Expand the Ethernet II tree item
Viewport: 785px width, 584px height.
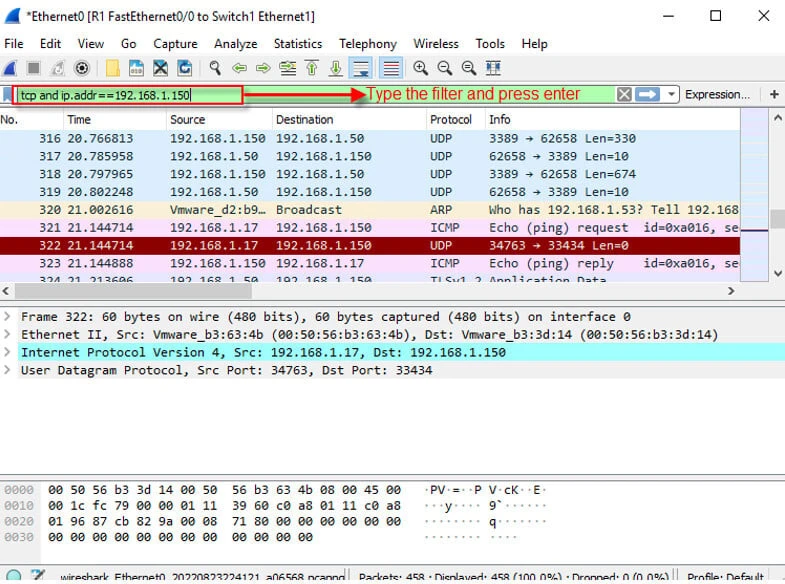click(x=9, y=335)
